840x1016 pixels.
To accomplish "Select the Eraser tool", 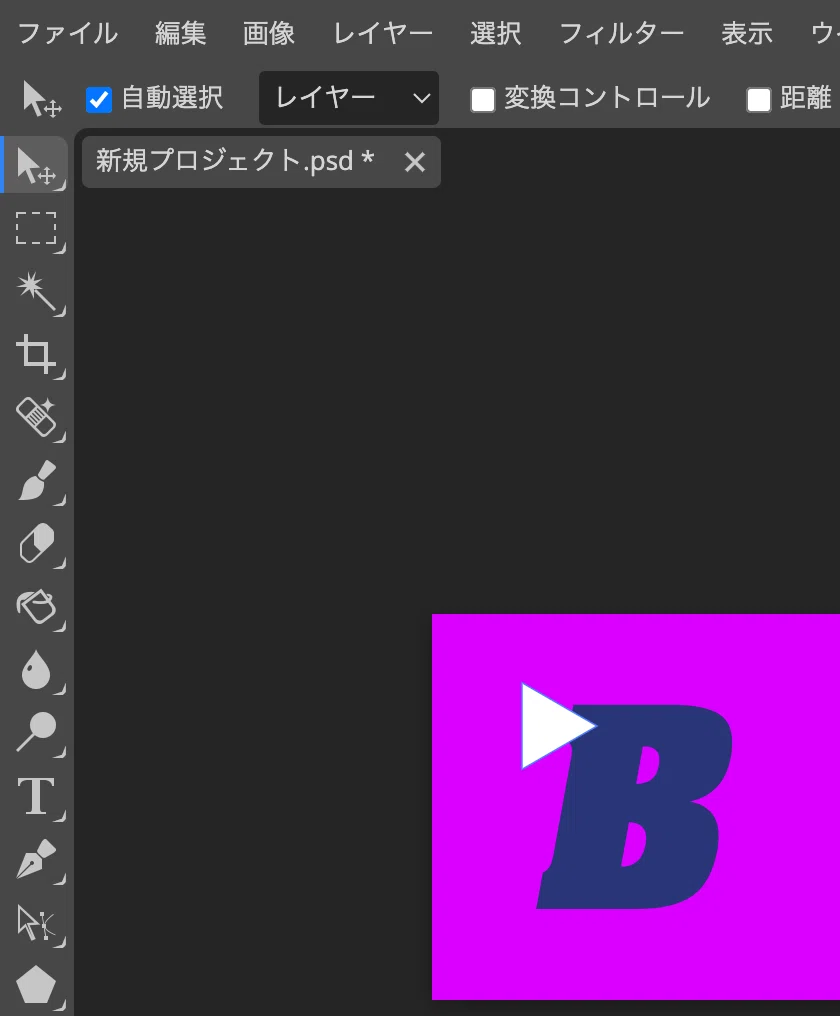I will pos(36,543).
